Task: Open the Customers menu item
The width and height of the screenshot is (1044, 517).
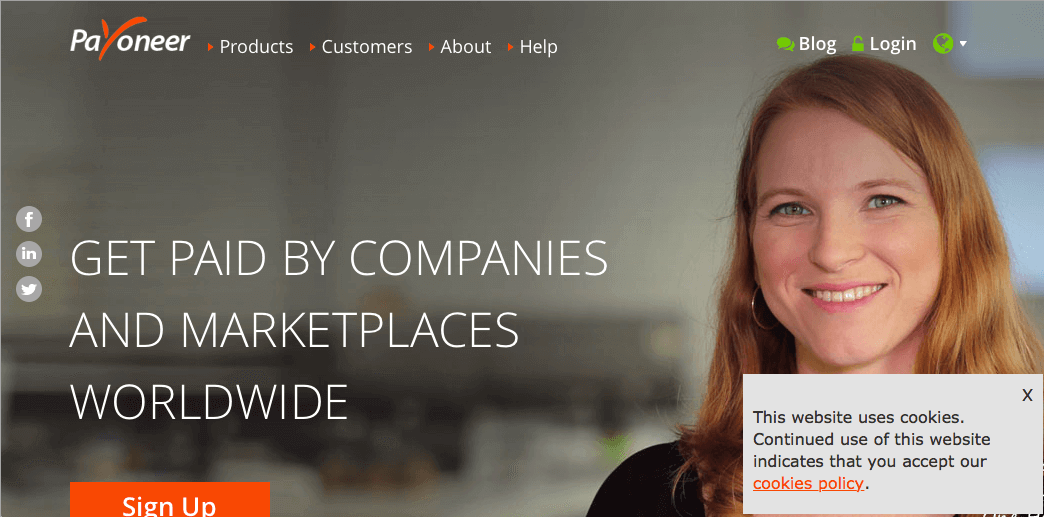Action: (x=367, y=47)
